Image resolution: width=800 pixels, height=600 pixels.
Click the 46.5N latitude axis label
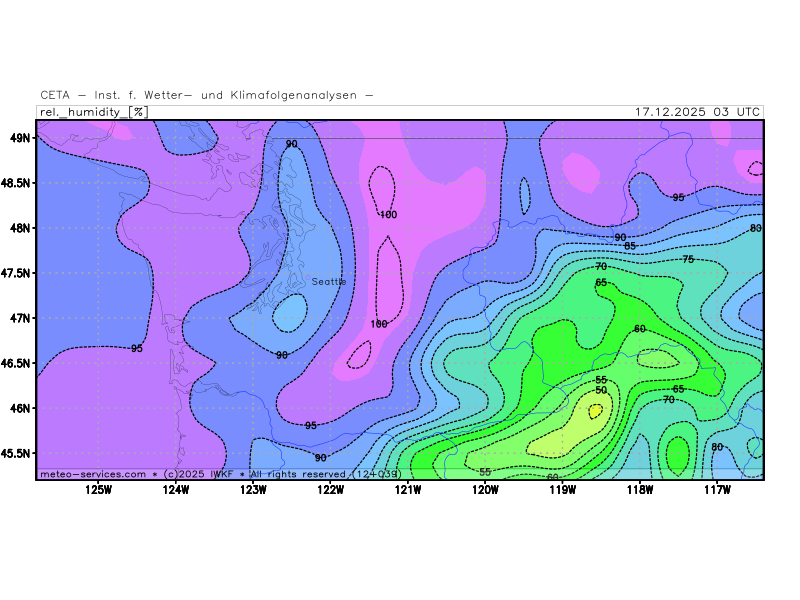pos(15,363)
